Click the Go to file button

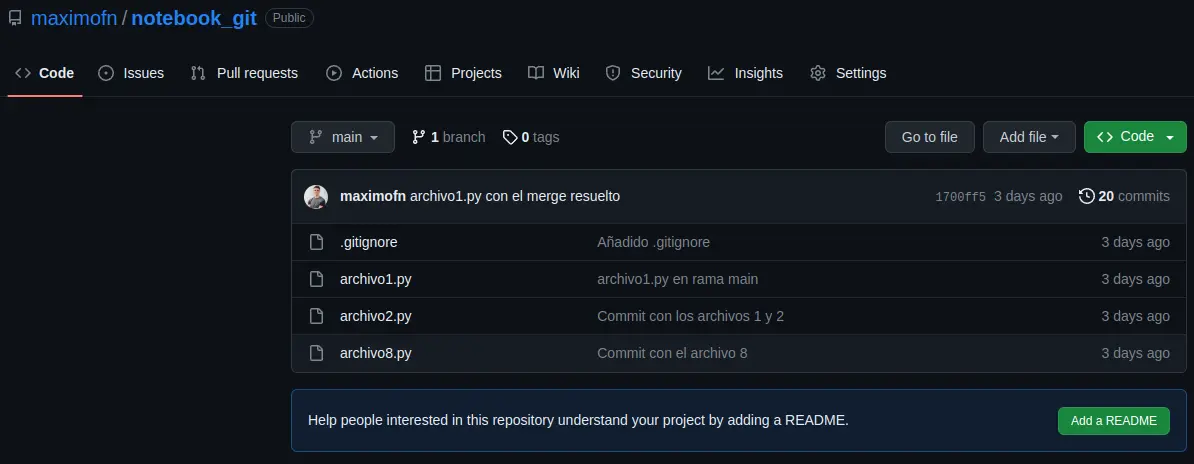(x=929, y=137)
